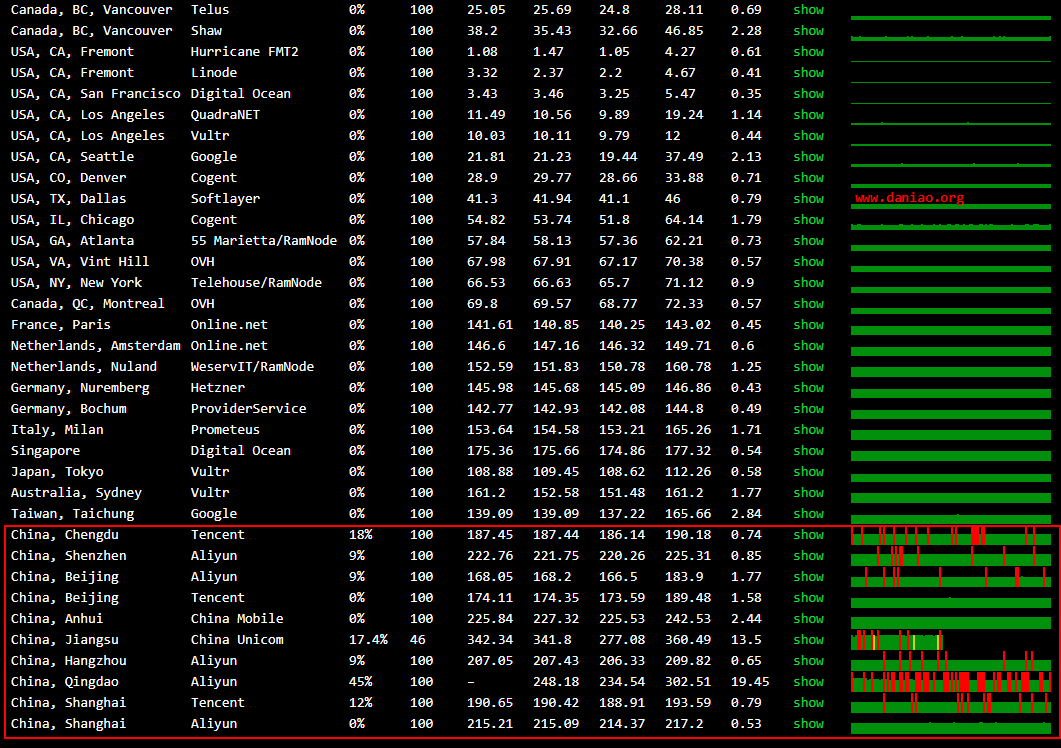The height and width of the screenshot is (748, 1061).
Task: Click the 'Italy, Milan' location cell
Action: [x=57, y=430]
